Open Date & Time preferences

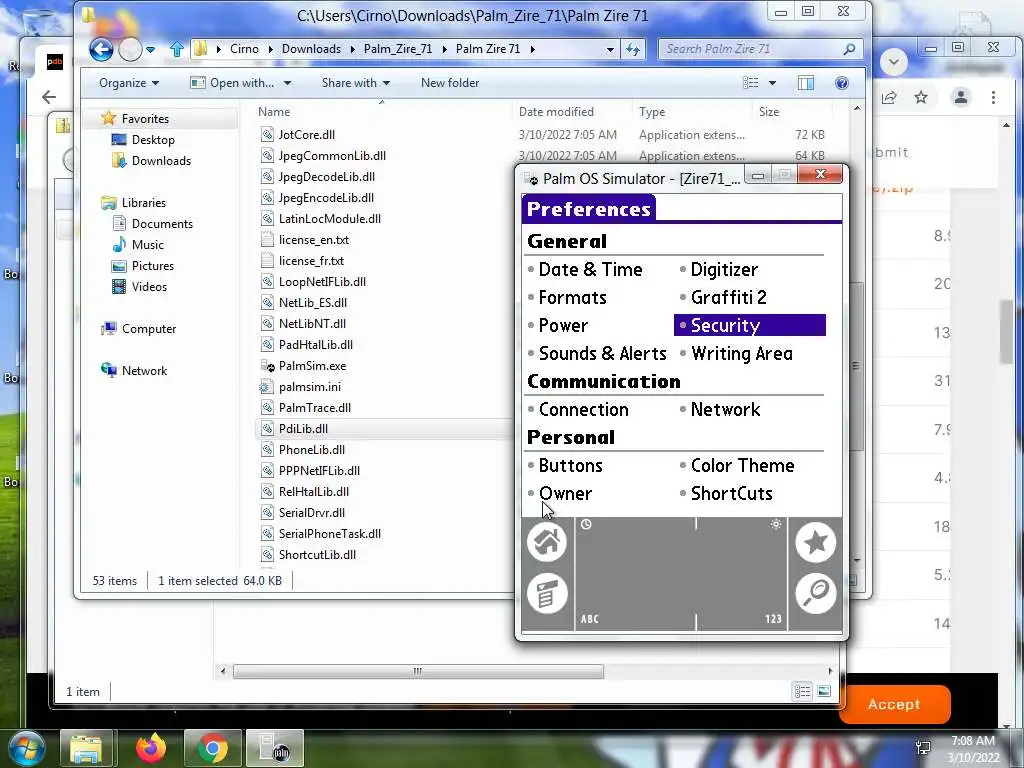(590, 270)
